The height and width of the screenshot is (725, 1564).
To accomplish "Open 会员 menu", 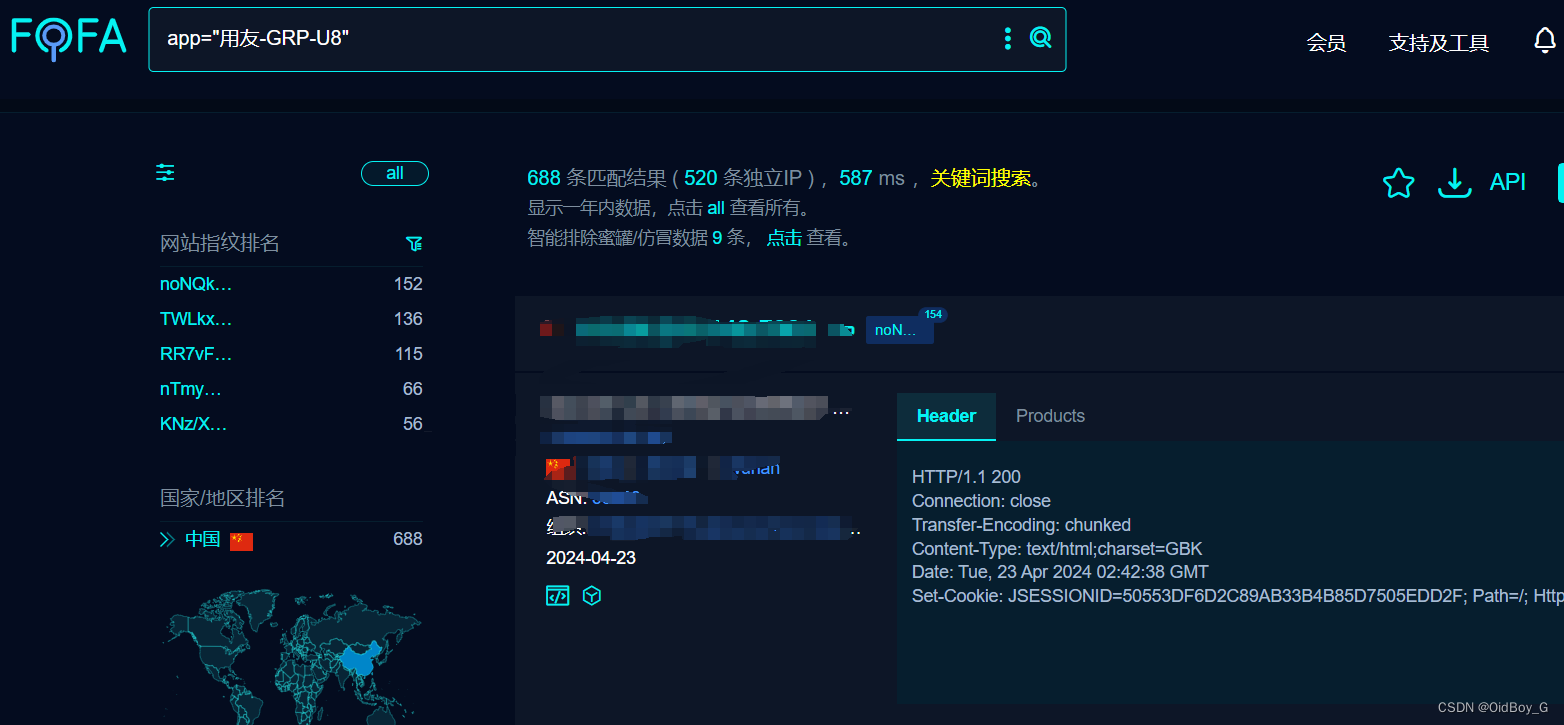I will click(1326, 43).
